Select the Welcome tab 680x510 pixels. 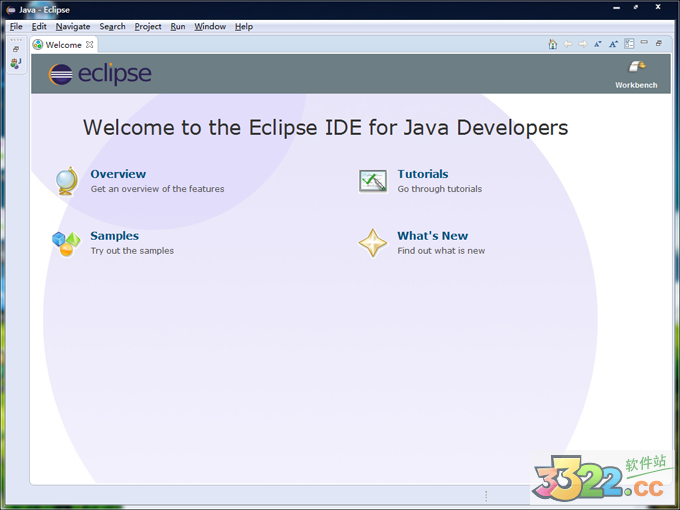coord(63,45)
